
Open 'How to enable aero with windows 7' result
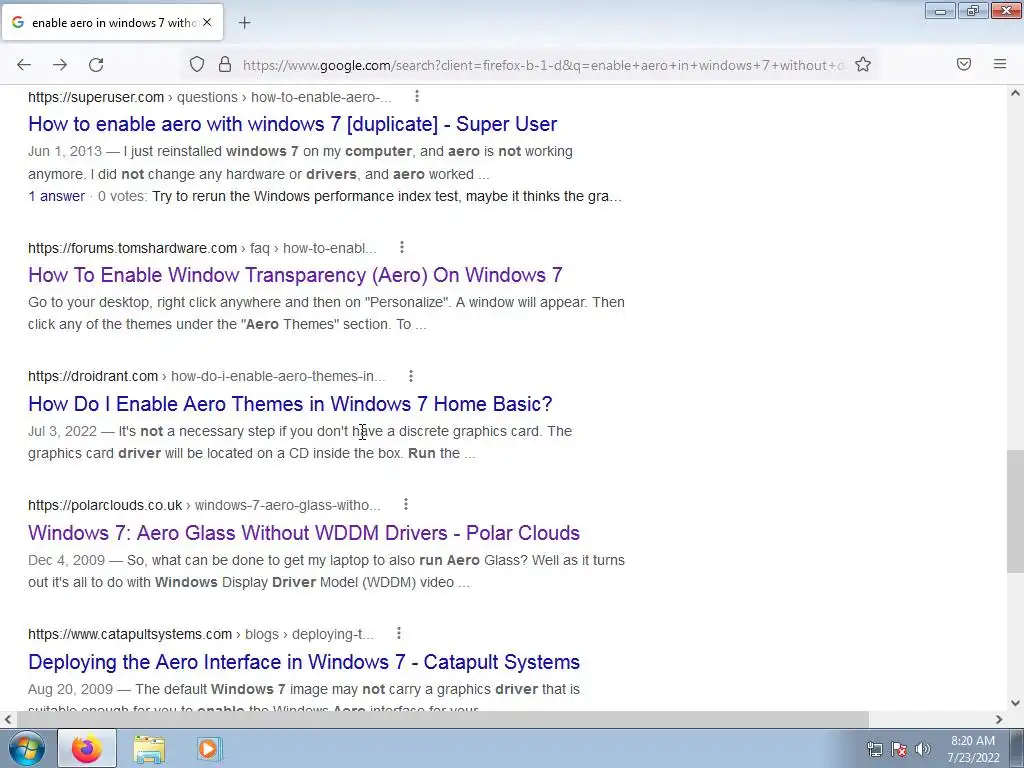pyautogui.click(x=293, y=123)
